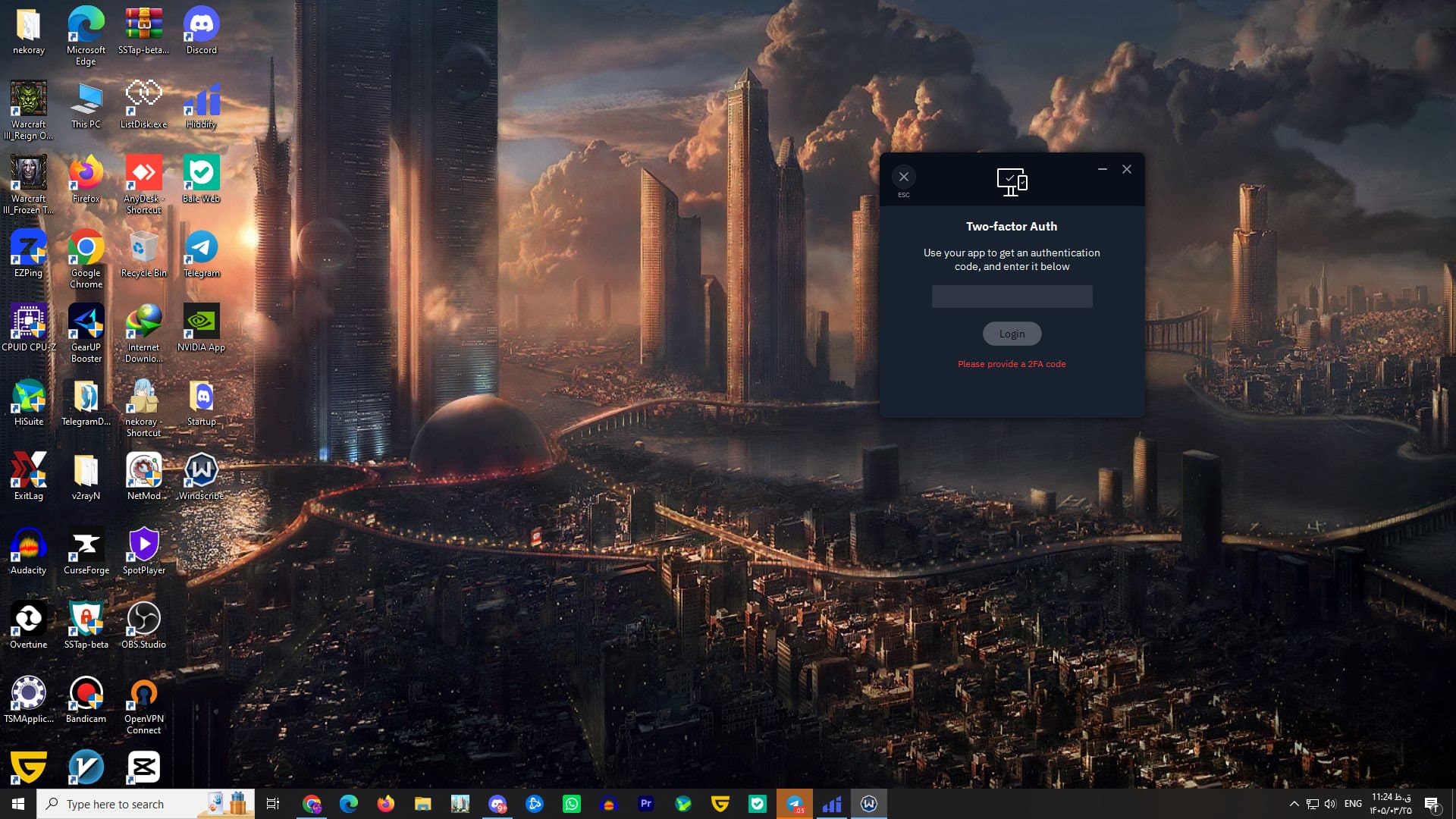Viewport: 1456px width, 819px height.
Task: Show hidden system tray icons
Action: [x=1294, y=804]
